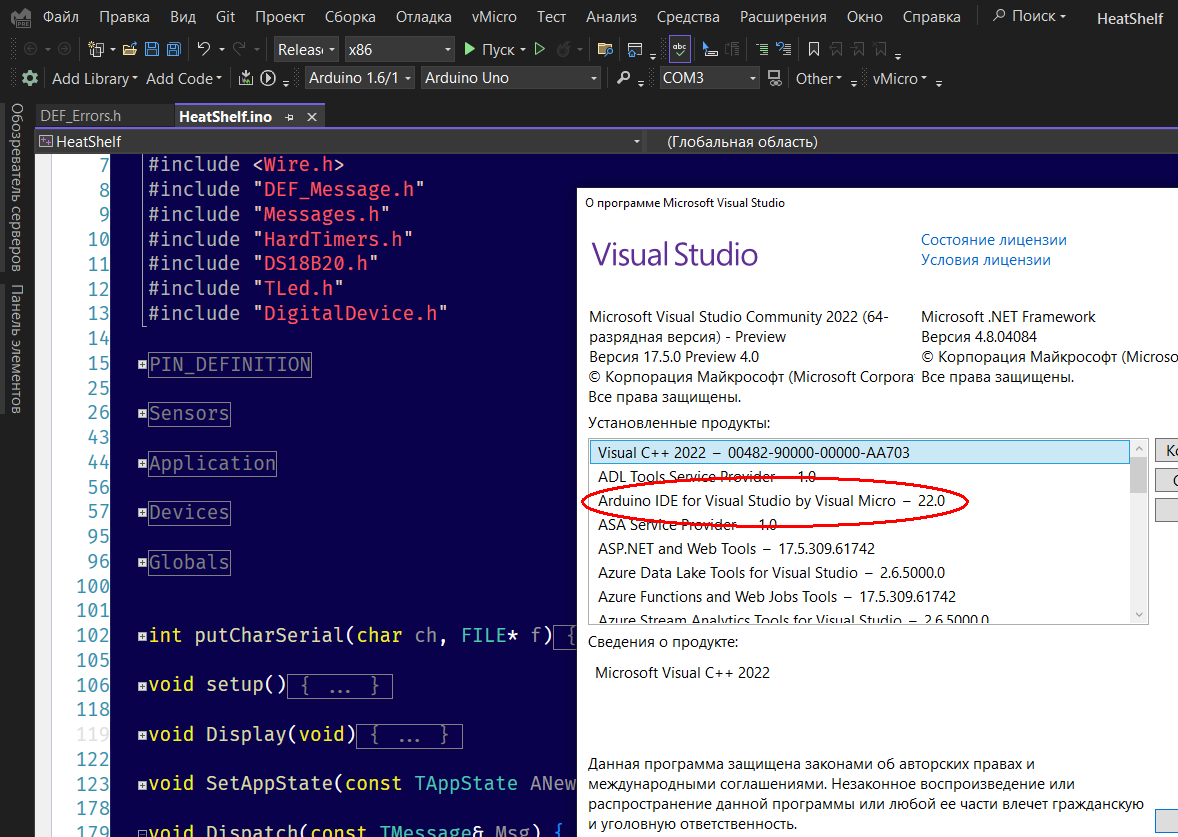
Task: Open the serial monitor icon next to COM3
Action: pyautogui.click(x=775, y=78)
